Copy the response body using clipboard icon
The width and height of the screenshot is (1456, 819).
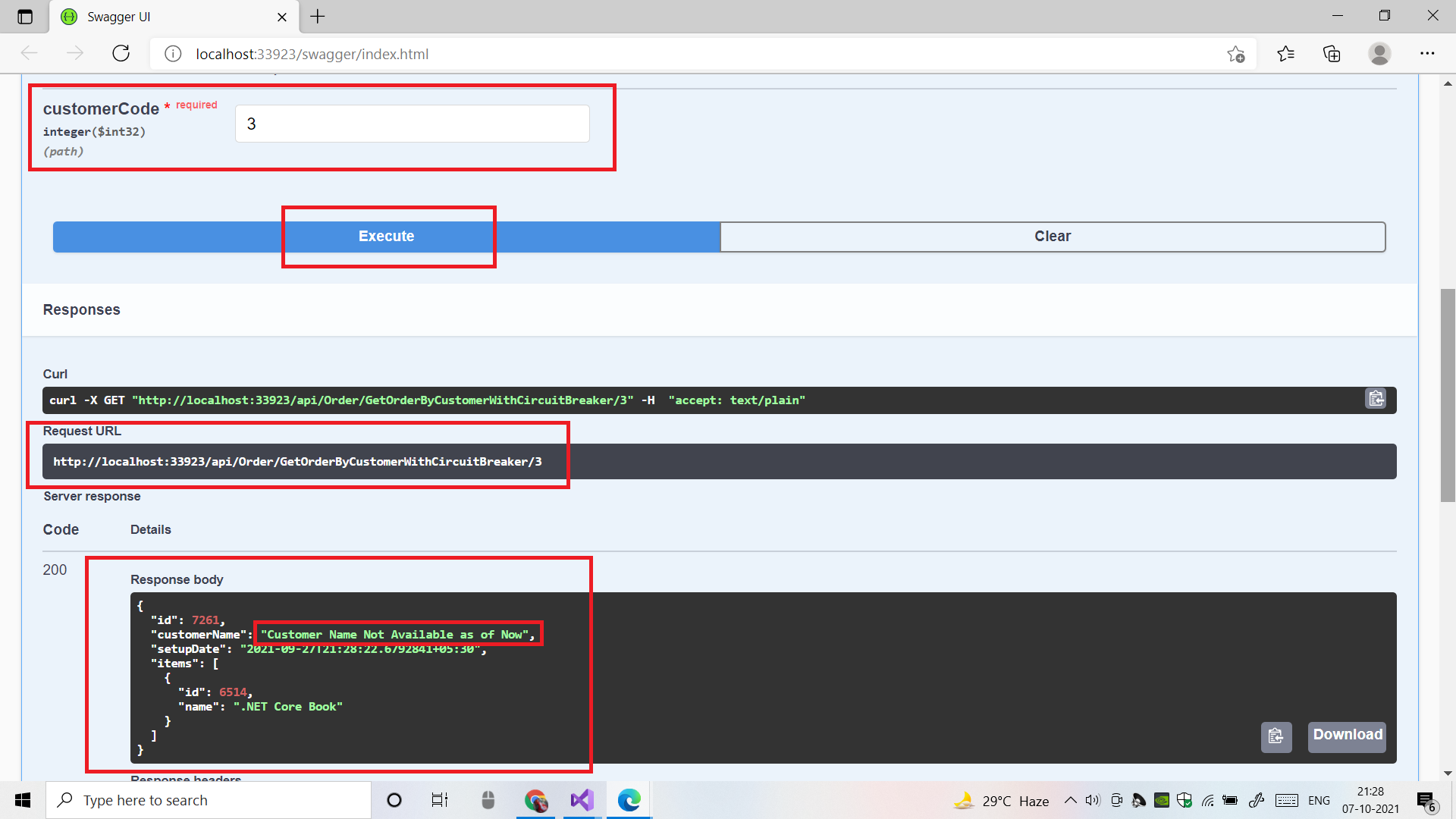[x=1276, y=737]
